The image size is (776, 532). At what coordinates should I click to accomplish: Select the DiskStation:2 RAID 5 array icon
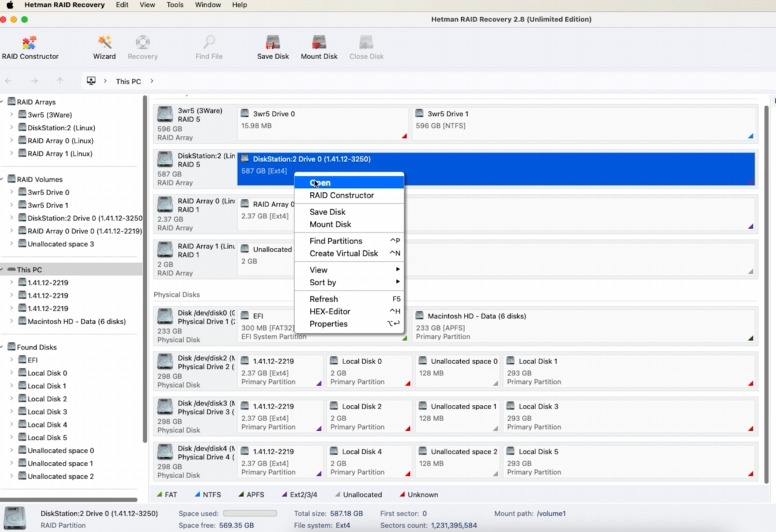(x=165, y=159)
